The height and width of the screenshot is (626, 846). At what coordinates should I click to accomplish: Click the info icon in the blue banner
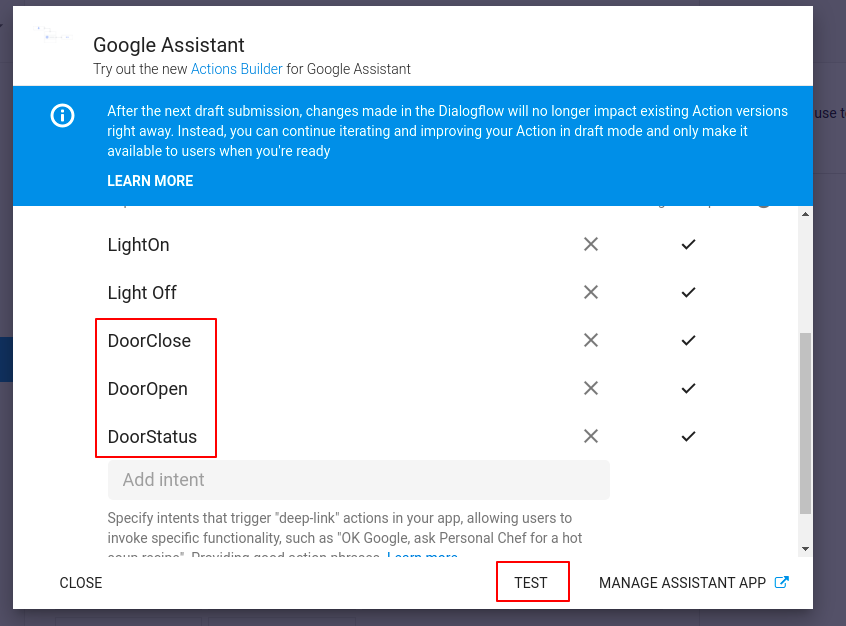[x=63, y=115]
